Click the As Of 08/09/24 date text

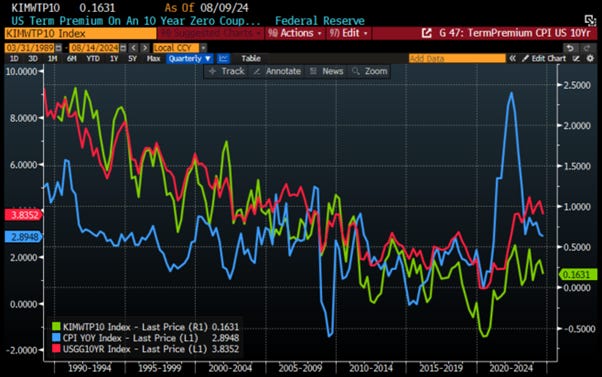tap(207, 8)
